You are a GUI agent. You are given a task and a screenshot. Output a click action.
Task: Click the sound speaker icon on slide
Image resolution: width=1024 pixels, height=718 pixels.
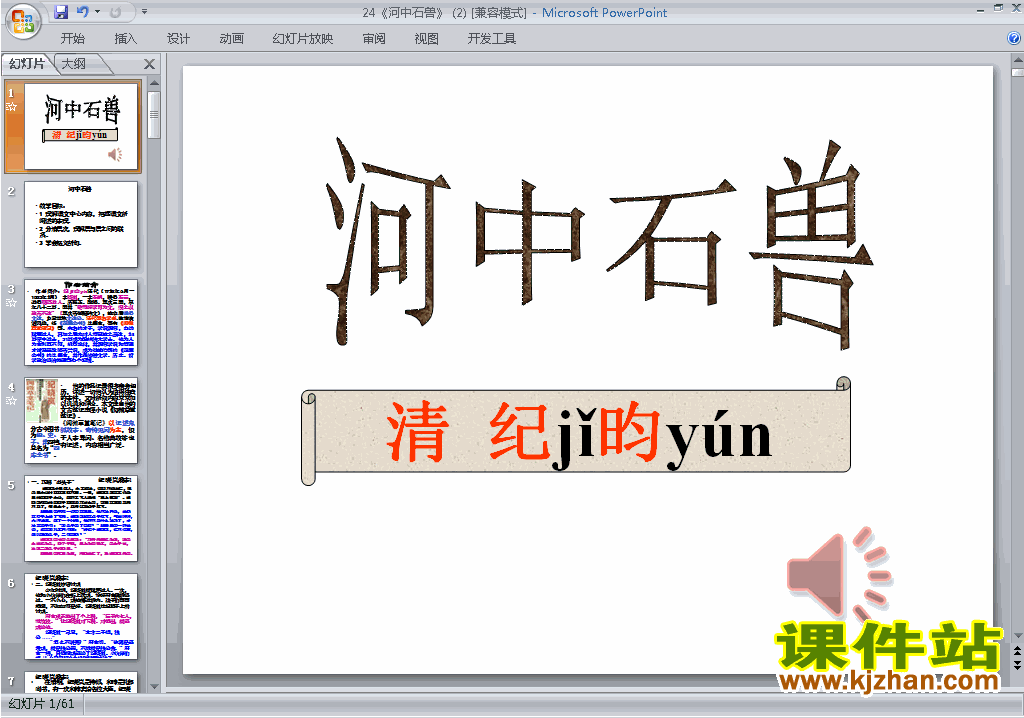point(840,575)
